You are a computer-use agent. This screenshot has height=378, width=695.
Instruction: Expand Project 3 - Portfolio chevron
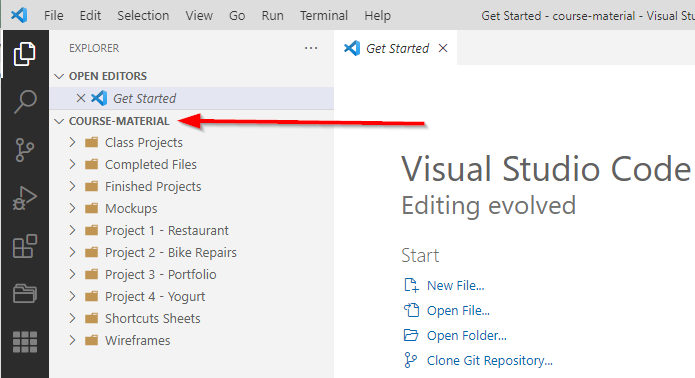(x=72, y=274)
